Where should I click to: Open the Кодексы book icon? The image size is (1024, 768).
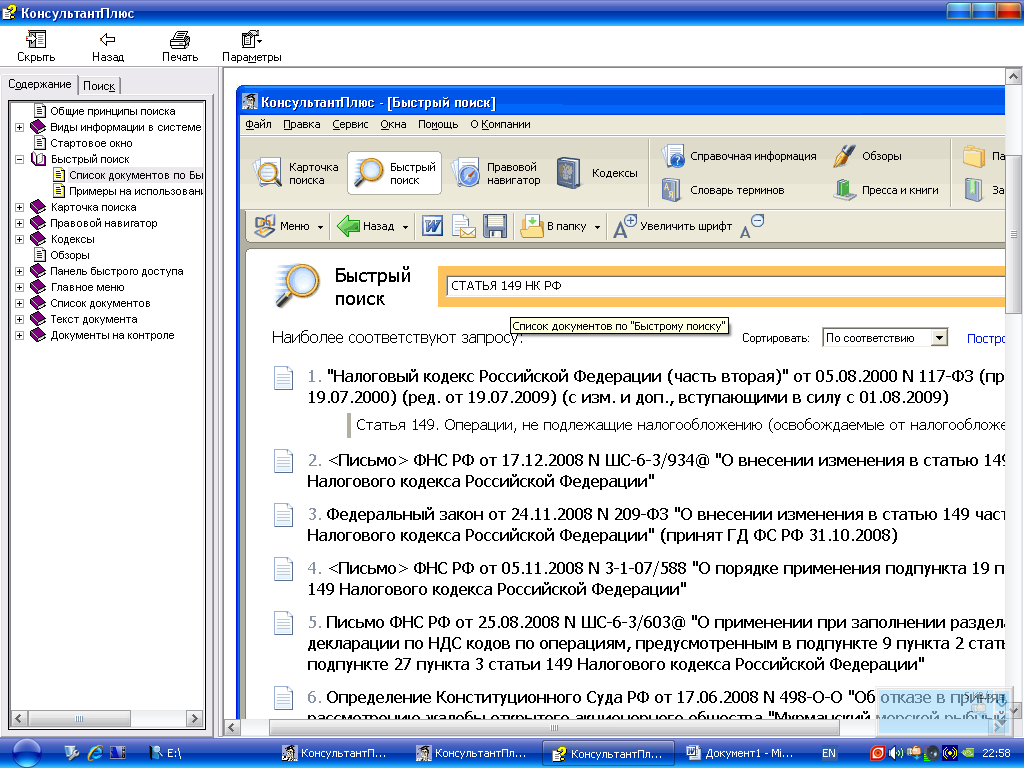pos(568,173)
